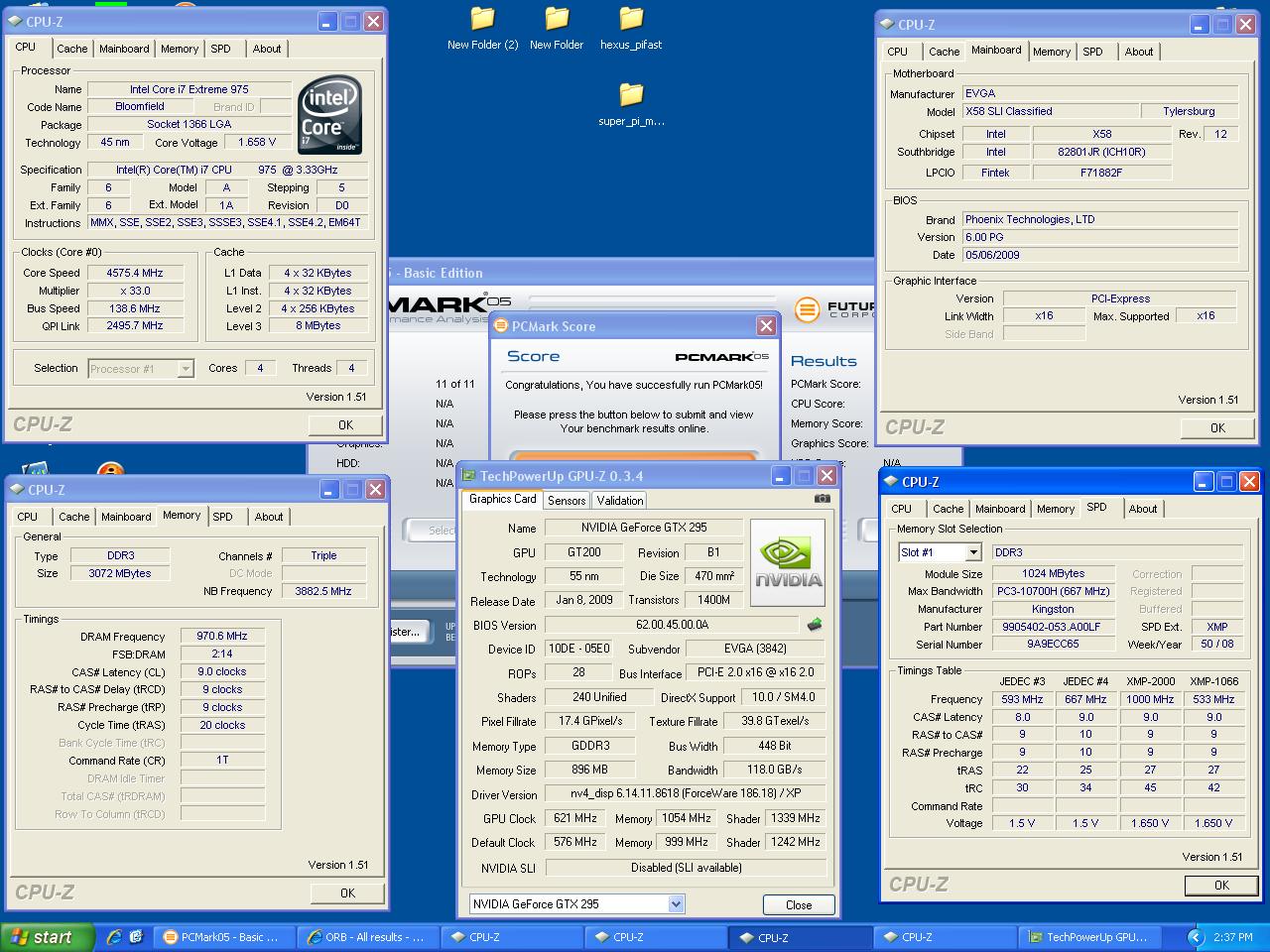Image resolution: width=1270 pixels, height=952 pixels.
Task: Click the BIOS Date 05/06/2009 value
Action: pos(1099,255)
